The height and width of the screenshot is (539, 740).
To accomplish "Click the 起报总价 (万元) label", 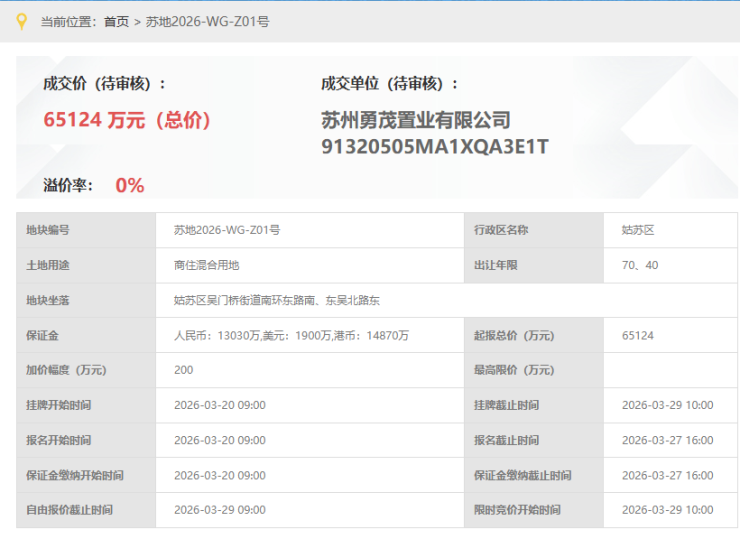I will pos(514,336).
